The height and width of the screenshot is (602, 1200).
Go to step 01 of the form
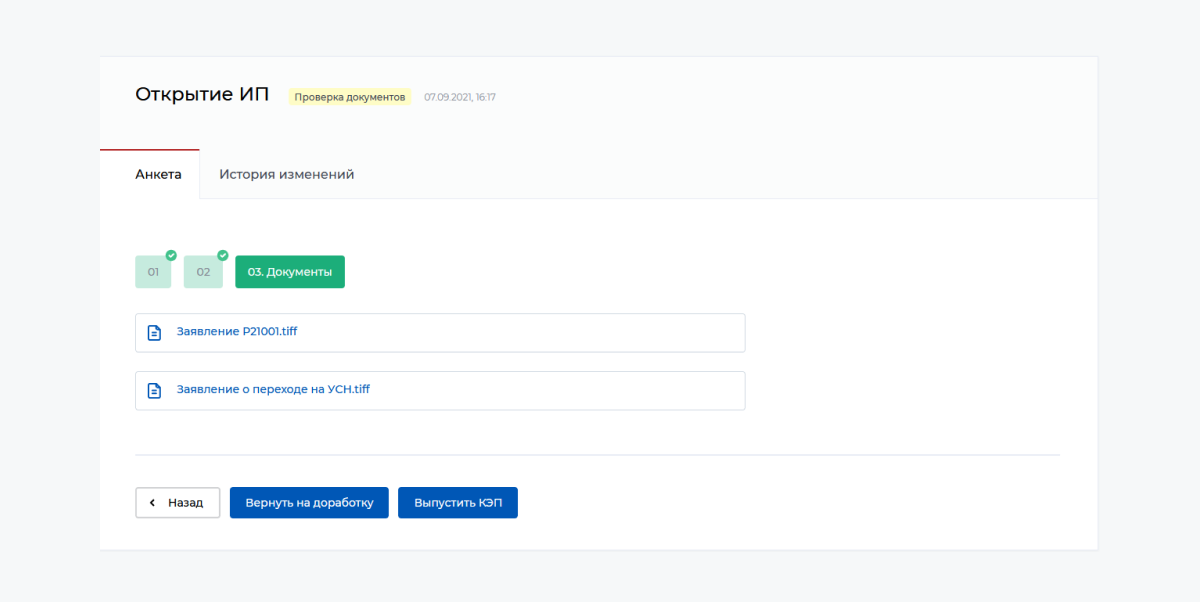[x=153, y=272]
